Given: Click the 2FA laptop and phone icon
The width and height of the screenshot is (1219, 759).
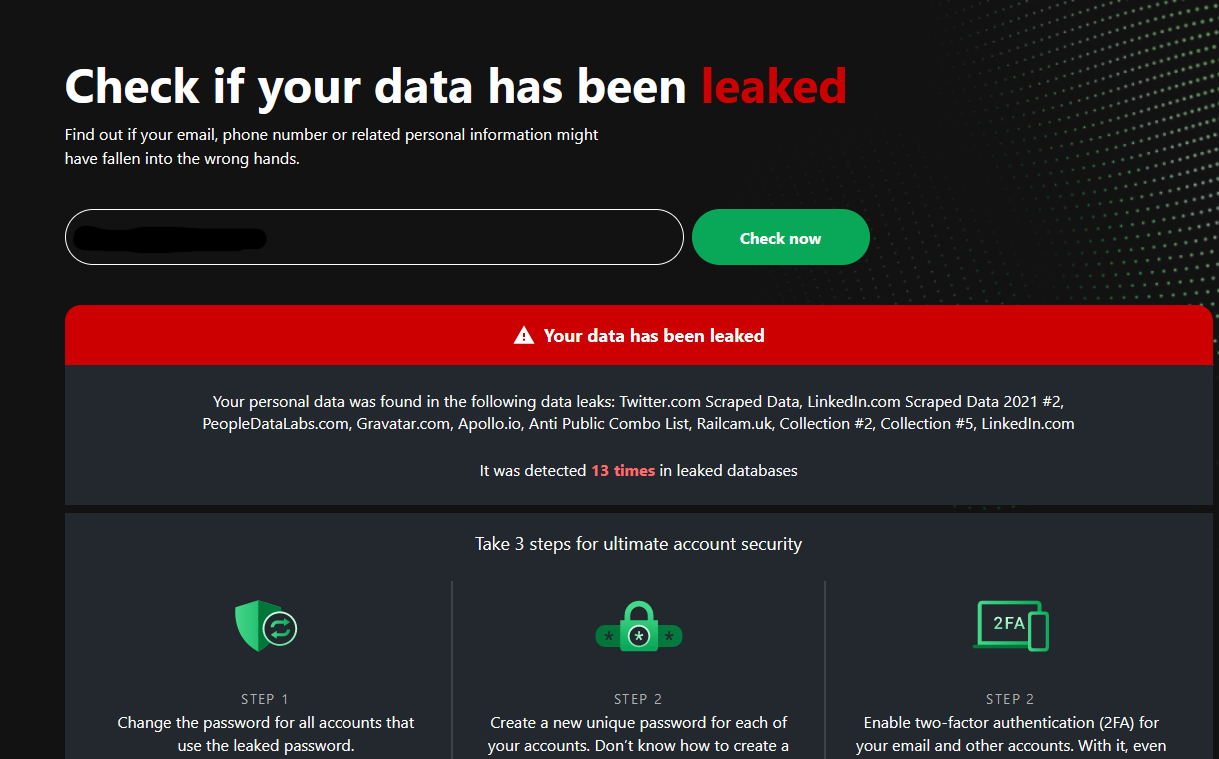Looking at the screenshot, I should click(x=1011, y=626).
